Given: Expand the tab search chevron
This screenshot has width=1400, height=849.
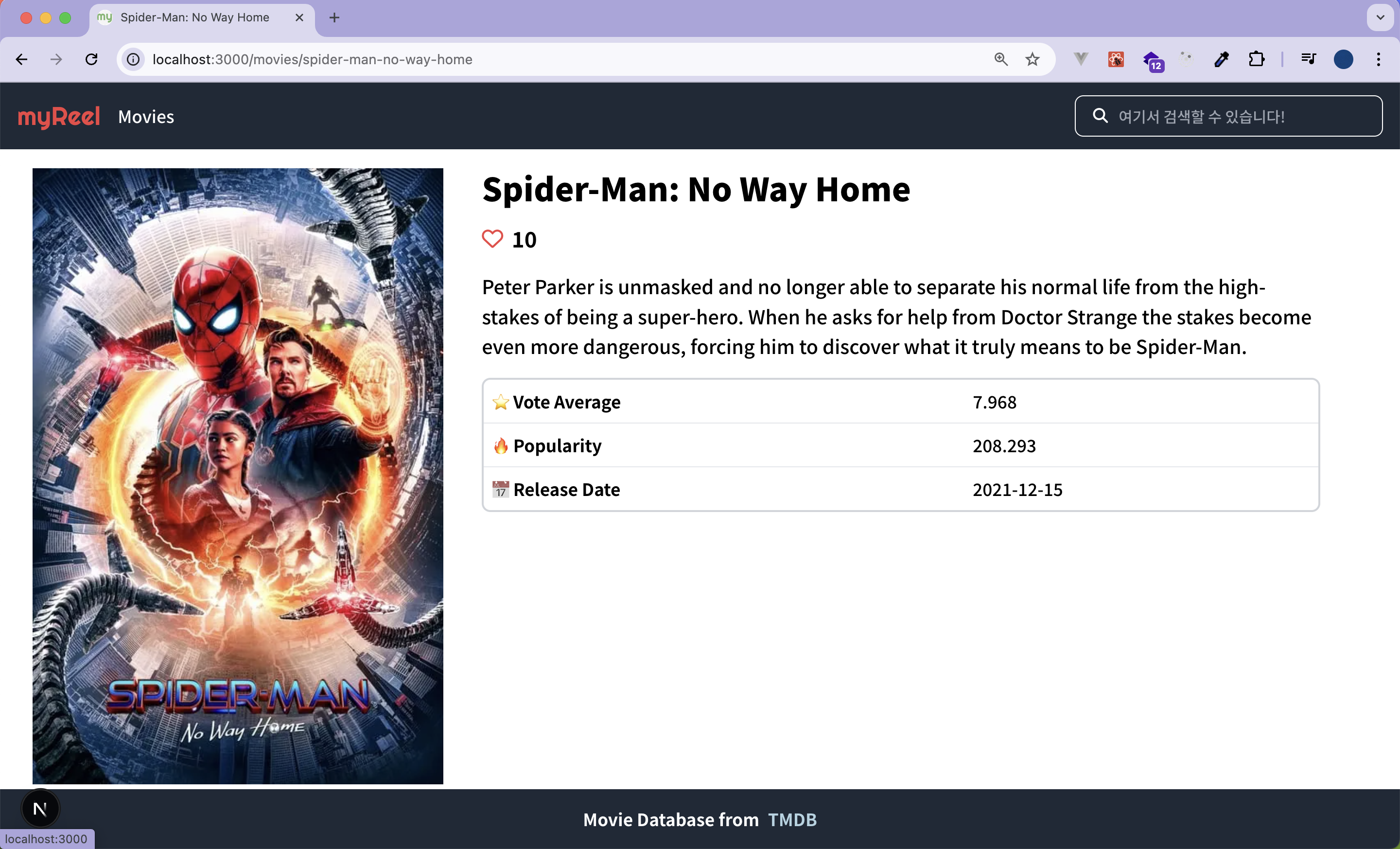Looking at the screenshot, I should 1380,18.
